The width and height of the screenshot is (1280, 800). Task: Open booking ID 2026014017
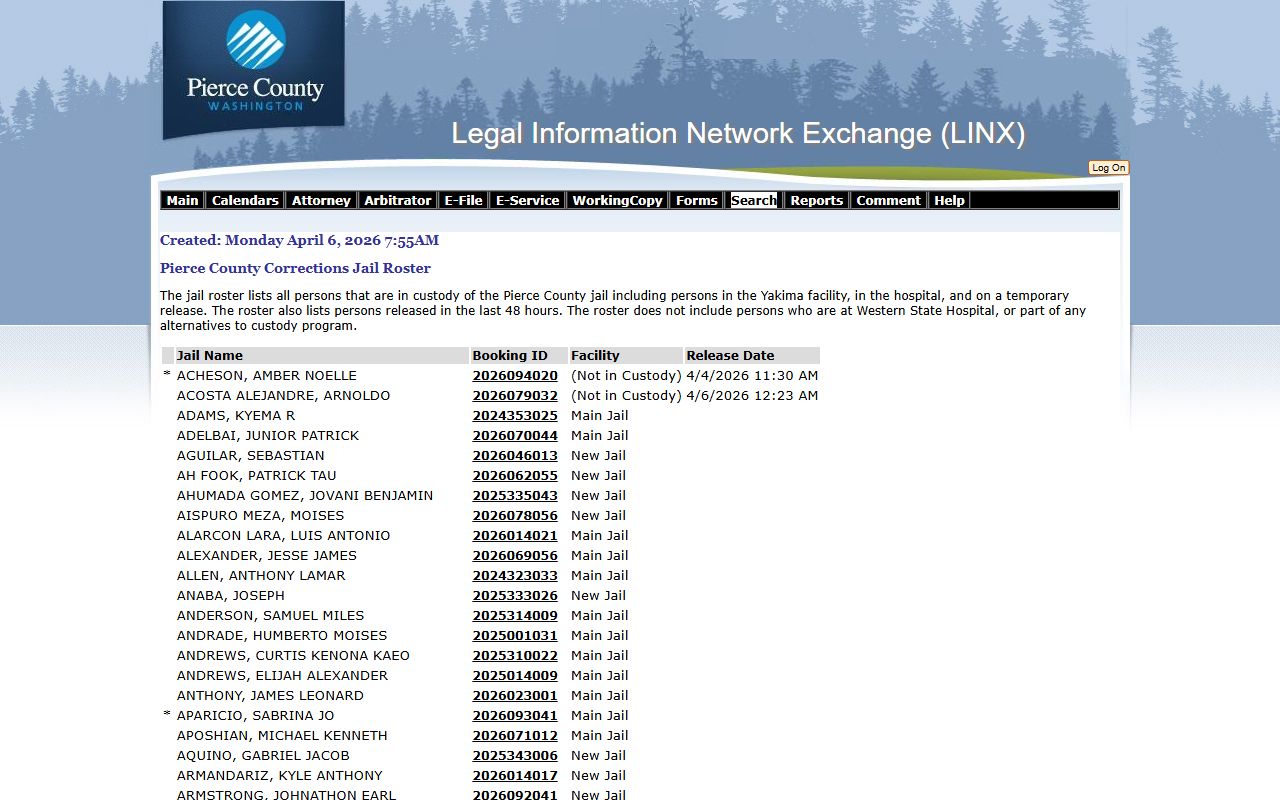point(515,776)
